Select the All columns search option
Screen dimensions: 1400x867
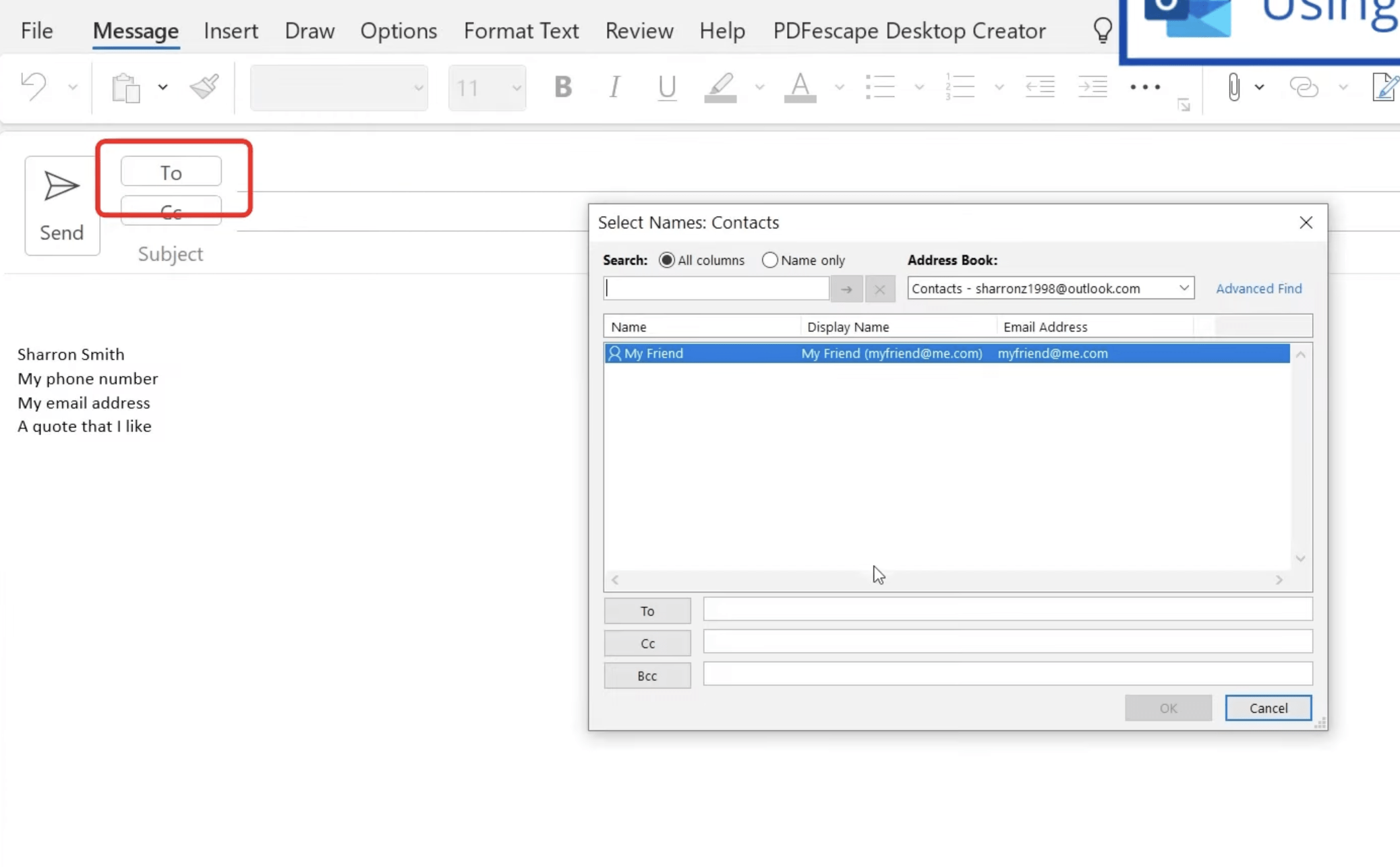702,260
